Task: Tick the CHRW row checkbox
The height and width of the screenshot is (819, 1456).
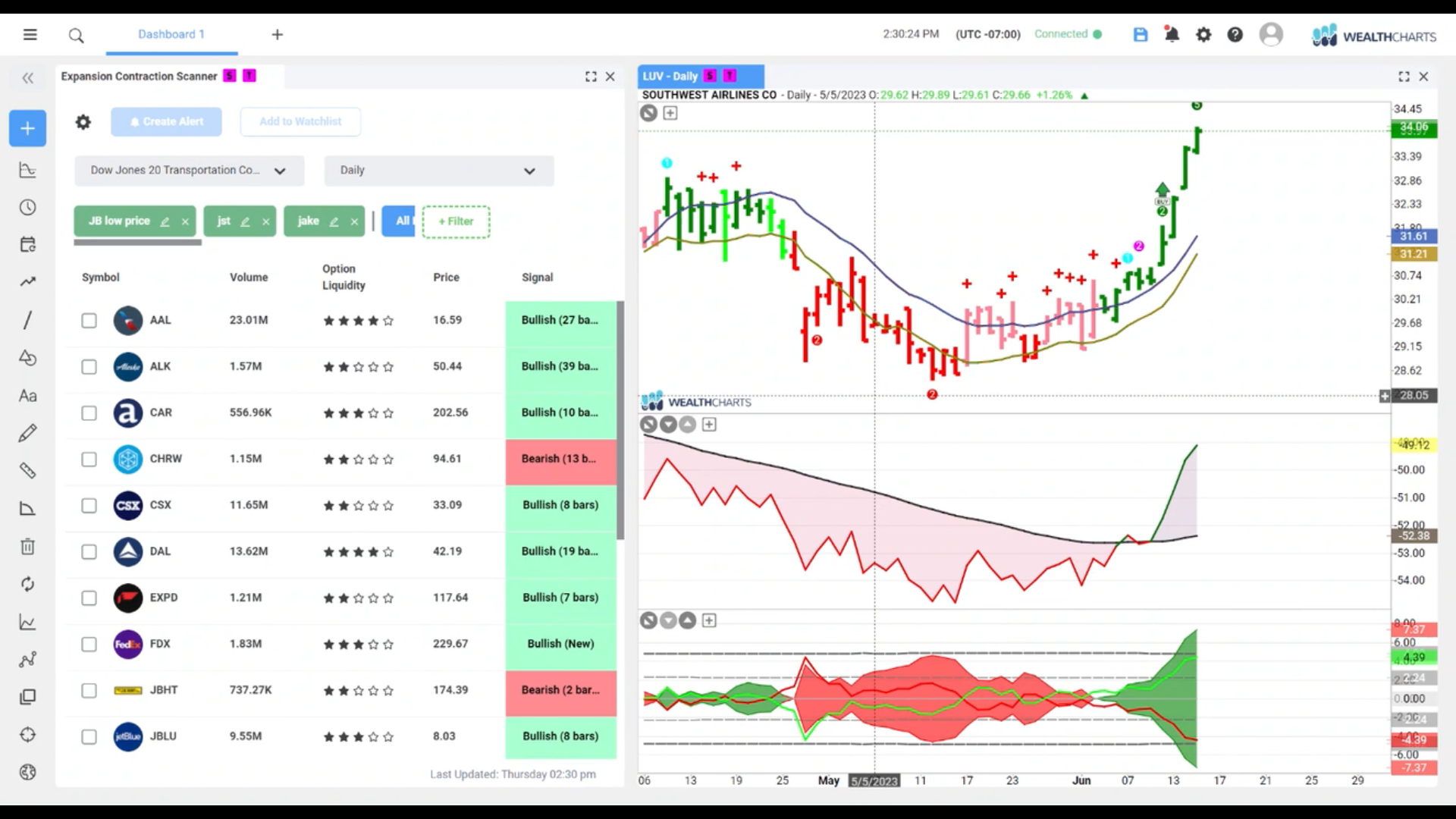Action: (x=89, y=460)
